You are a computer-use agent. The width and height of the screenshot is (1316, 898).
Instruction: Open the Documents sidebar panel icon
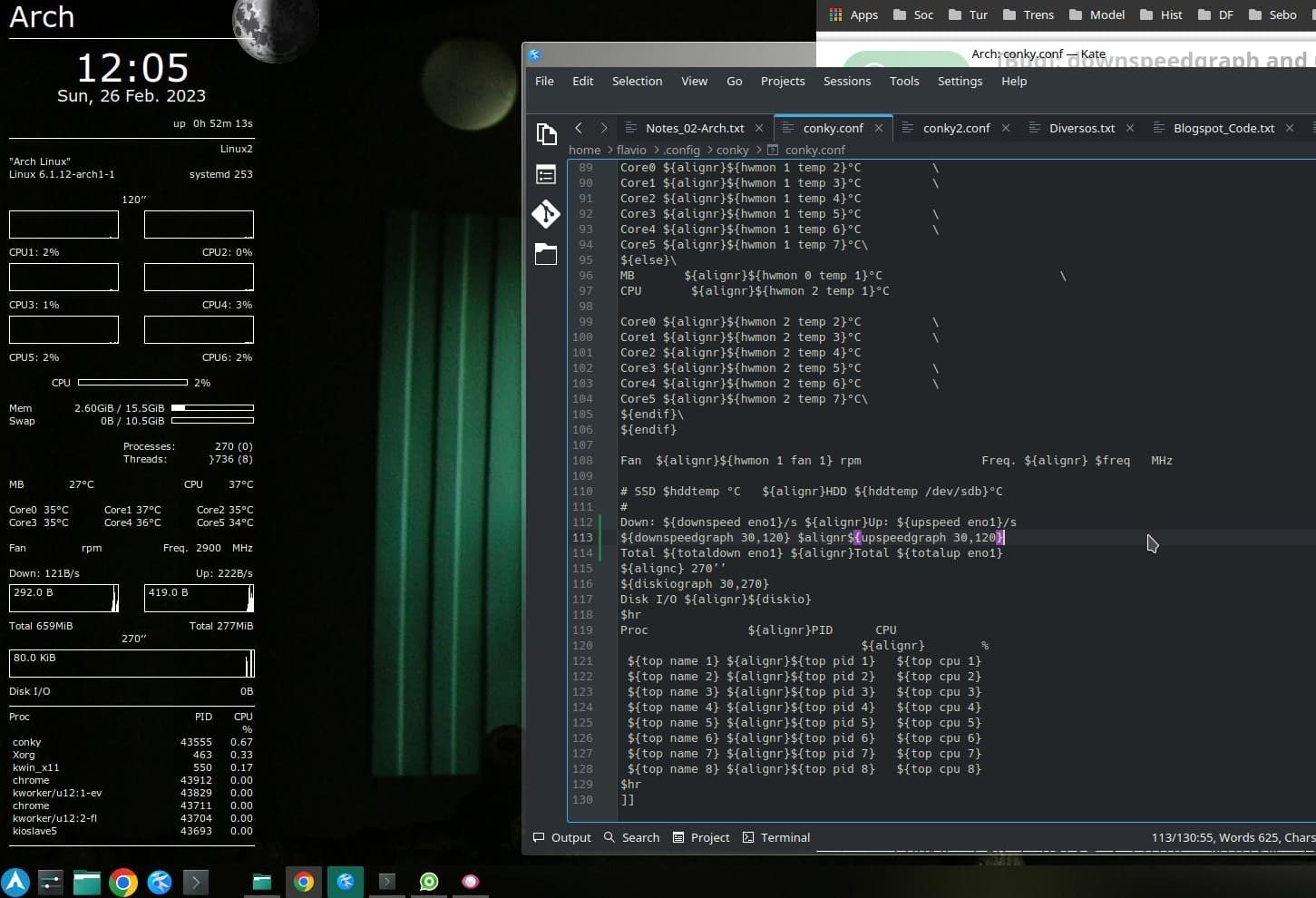[546, 134]
